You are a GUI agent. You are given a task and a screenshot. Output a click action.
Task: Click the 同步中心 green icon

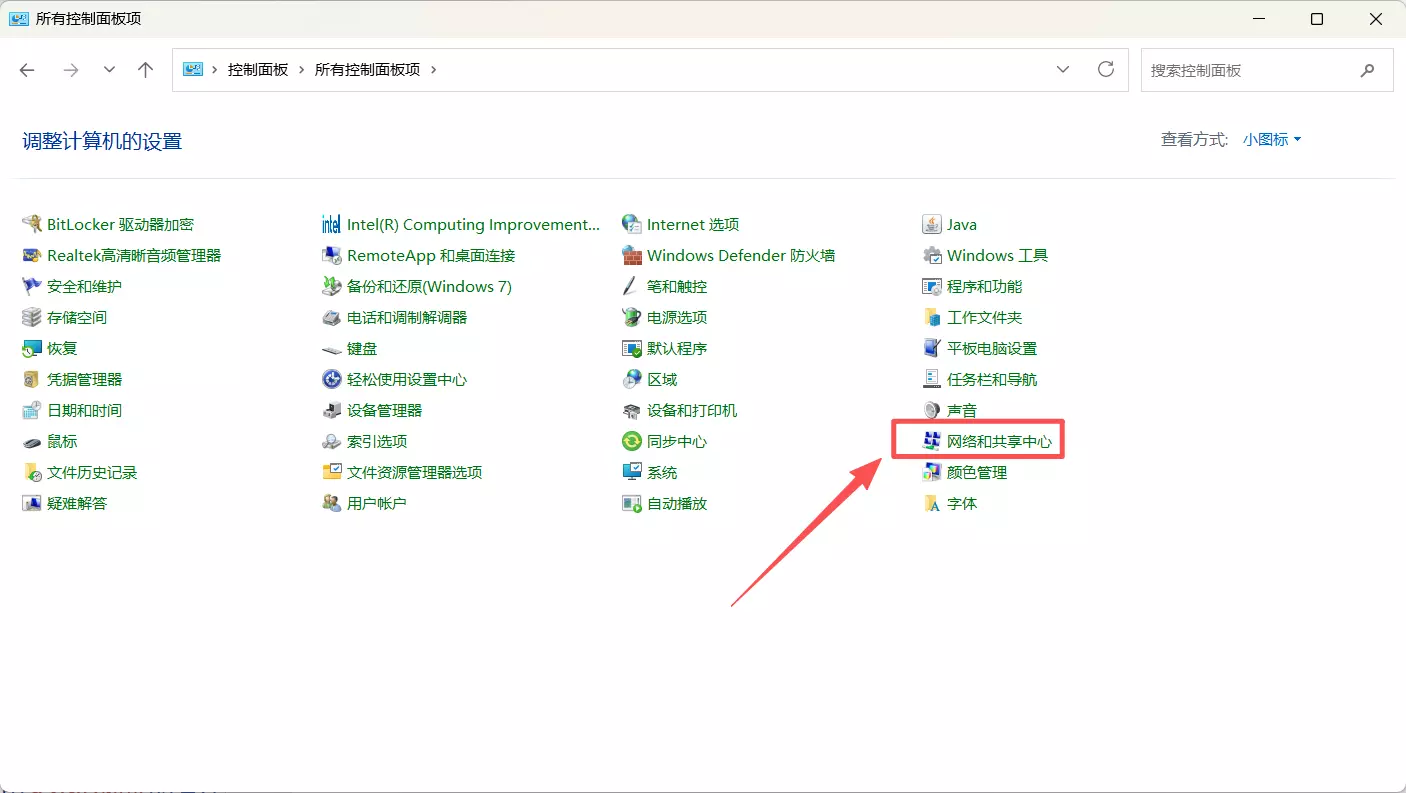[x=631, y=441]
